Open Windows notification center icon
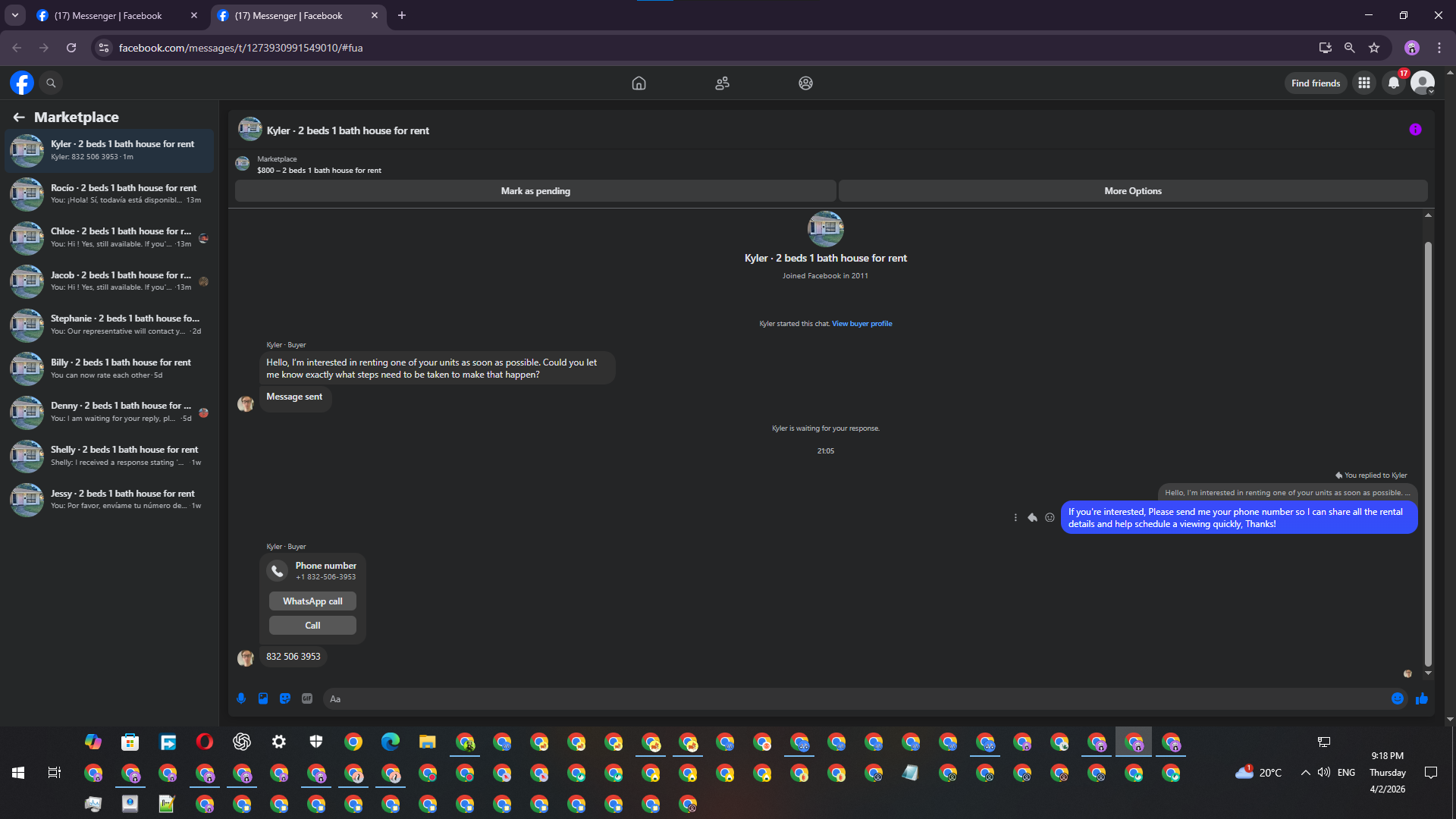Viewport: 1456px width, 819px height. click(1431, 773)
